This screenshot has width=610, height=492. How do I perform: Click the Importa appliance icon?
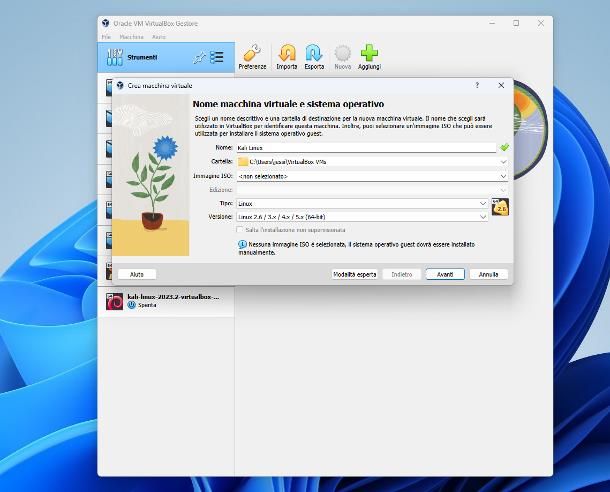[287, 53]
